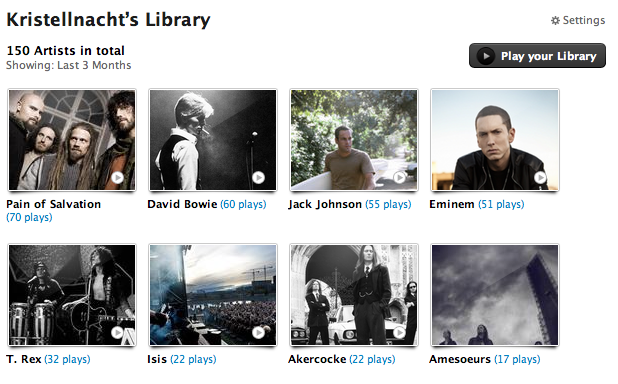Open T. Rex 32 plays link
Image resolution: width=618 pixels, height=384 pixels.
pyautogui.click(x=67, y=359)
